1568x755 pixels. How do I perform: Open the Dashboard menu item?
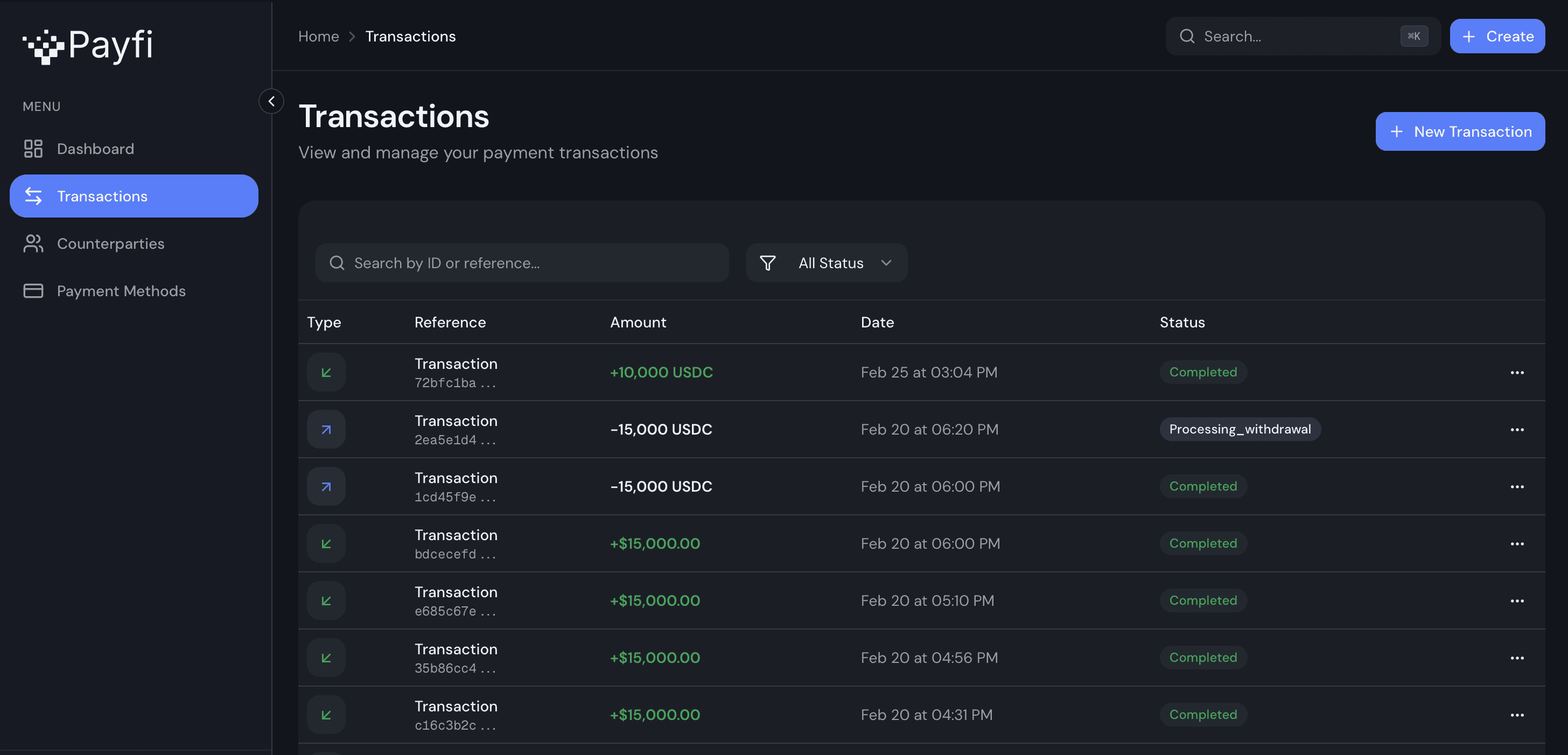[95, 149]
